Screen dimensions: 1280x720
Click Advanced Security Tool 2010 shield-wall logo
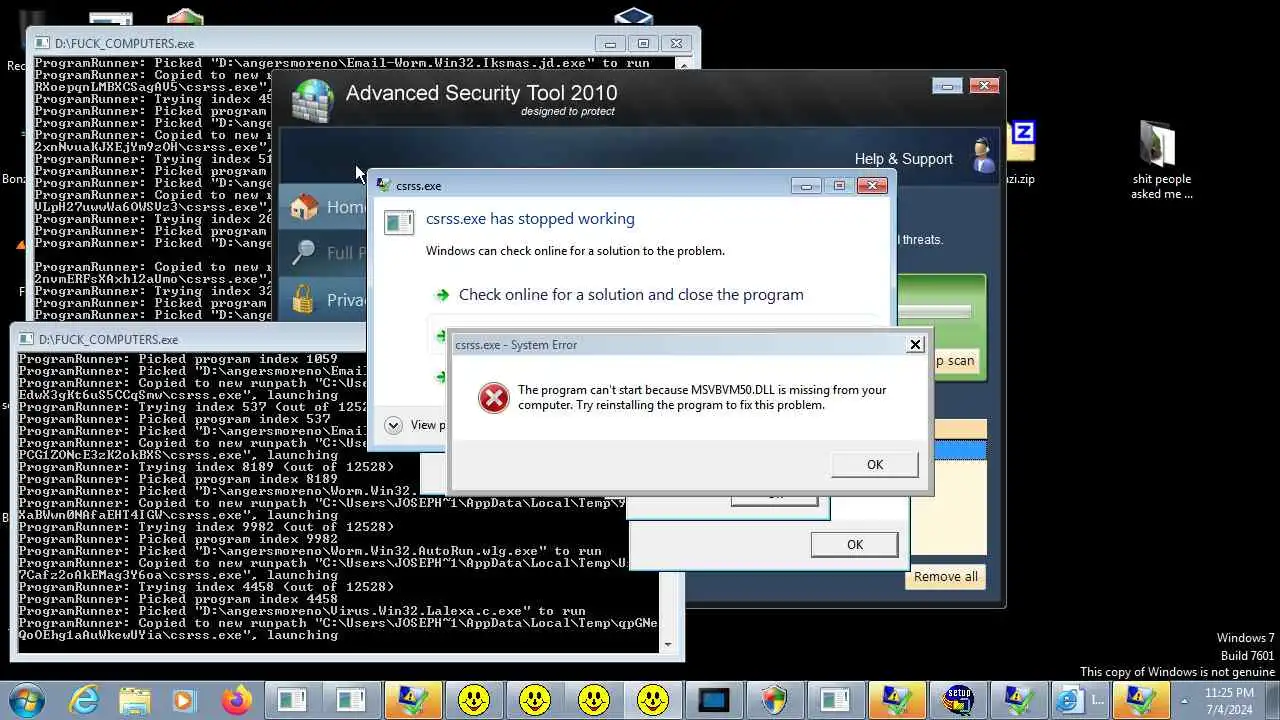tap(311, 100)
